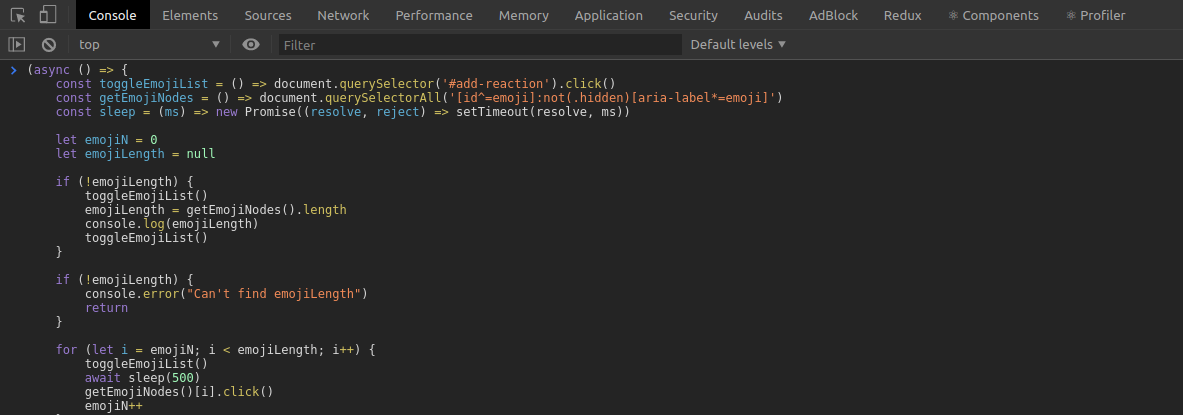Viewport: 1183px width, 415px height.
Task: Select the Audits tab
Action: coord(764,15)
